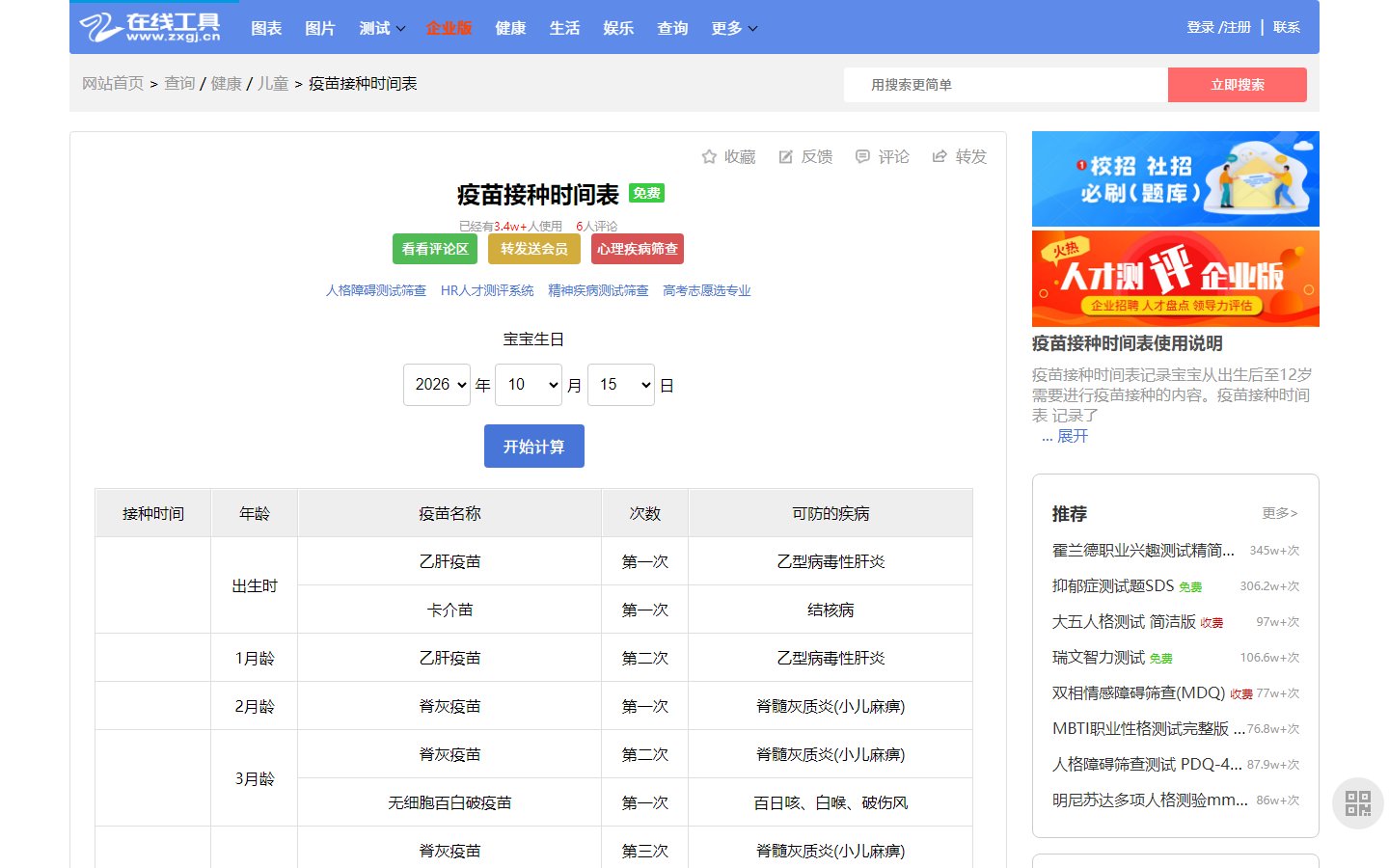
Task: Click the yellow 转发送会员 button
Action: pyautogui.click(x=534, y=249)
